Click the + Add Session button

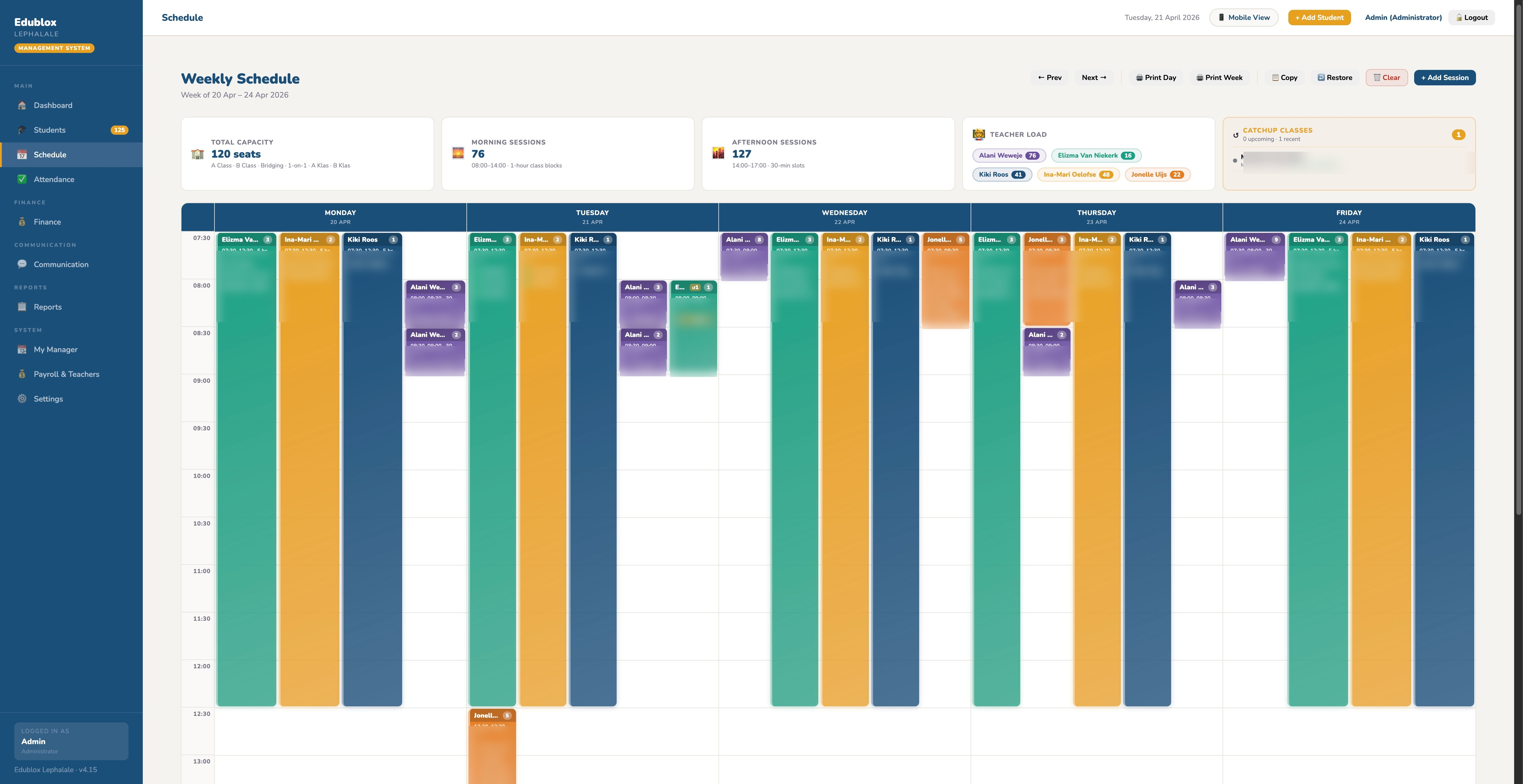[1444, 77]
